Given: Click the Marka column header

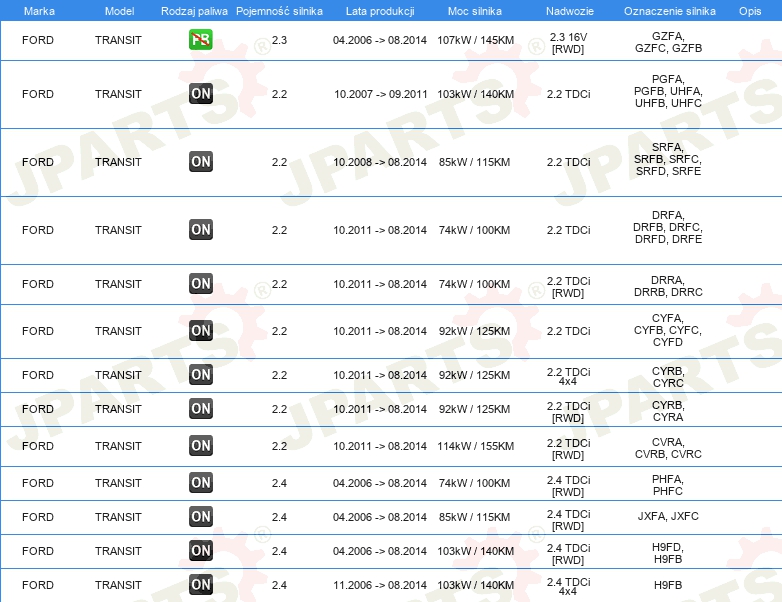Looking at the screenshot, I should (x=39, y=11).
